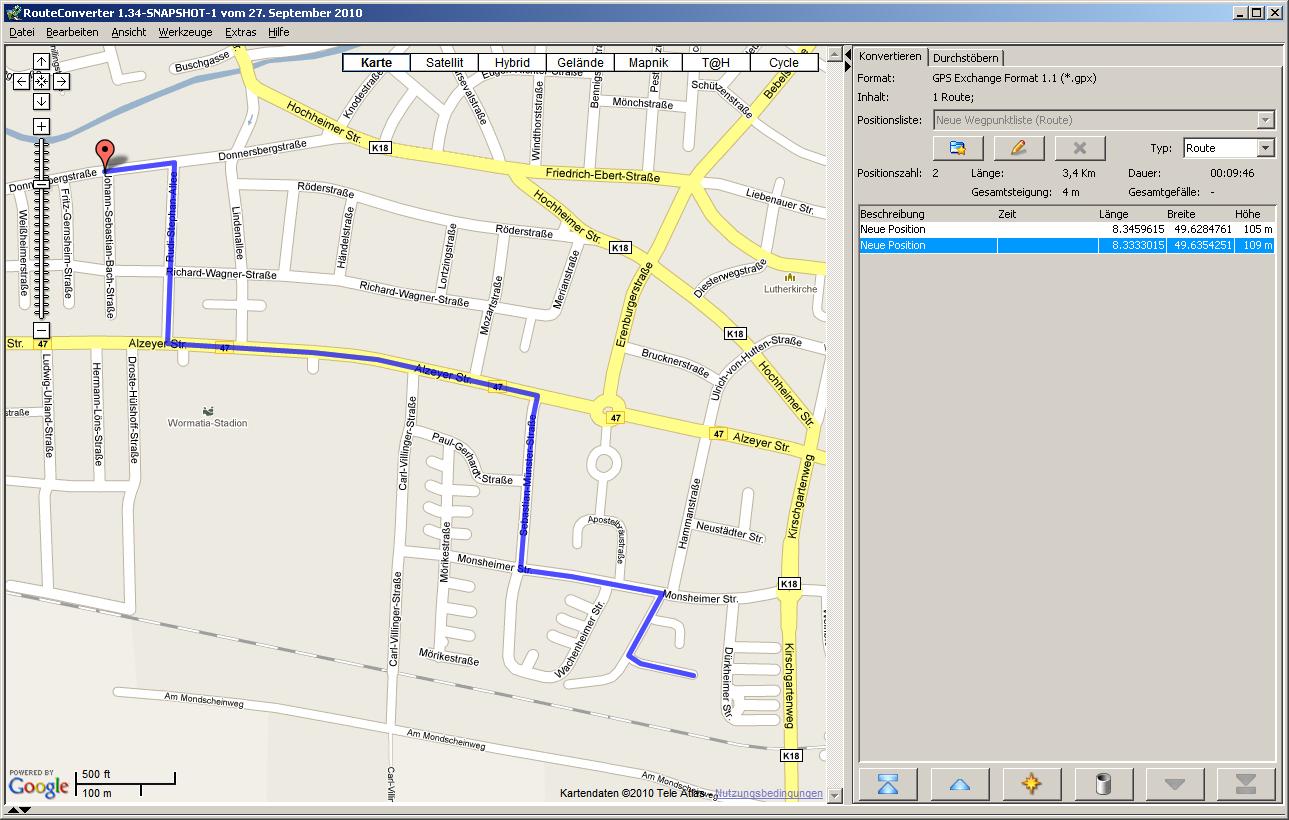The width and height of the screenshot is (1289, 820).
Task: Delete selected position with trash can button
Action: (1104, 784)
